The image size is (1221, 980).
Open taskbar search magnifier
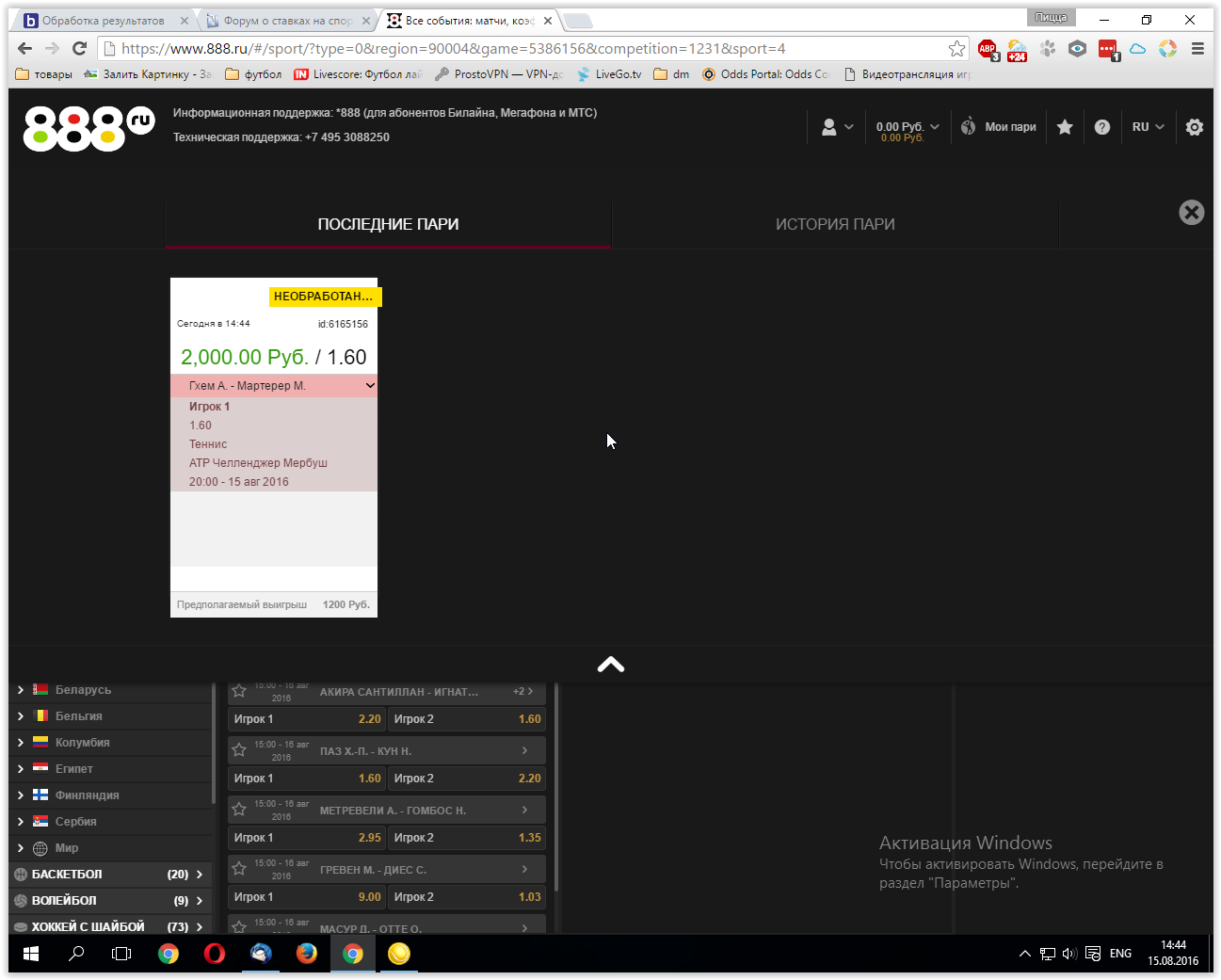click(x=76, y=954)
